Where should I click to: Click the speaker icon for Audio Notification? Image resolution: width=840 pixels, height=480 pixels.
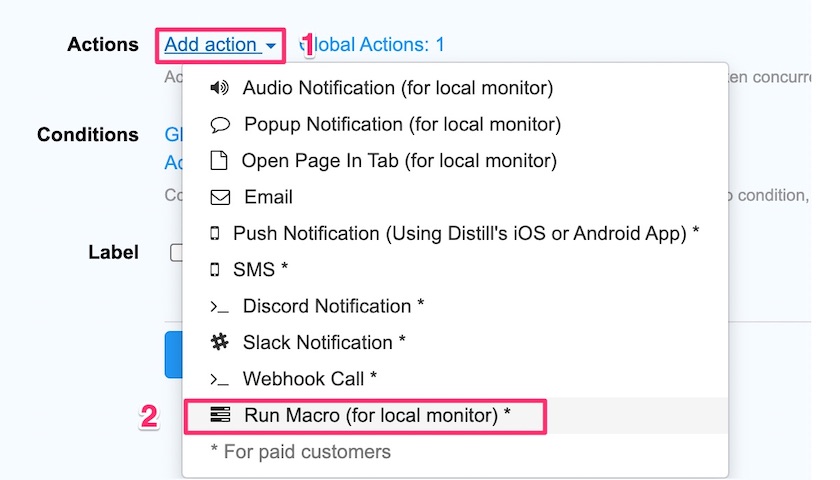(x=219, y=88)
